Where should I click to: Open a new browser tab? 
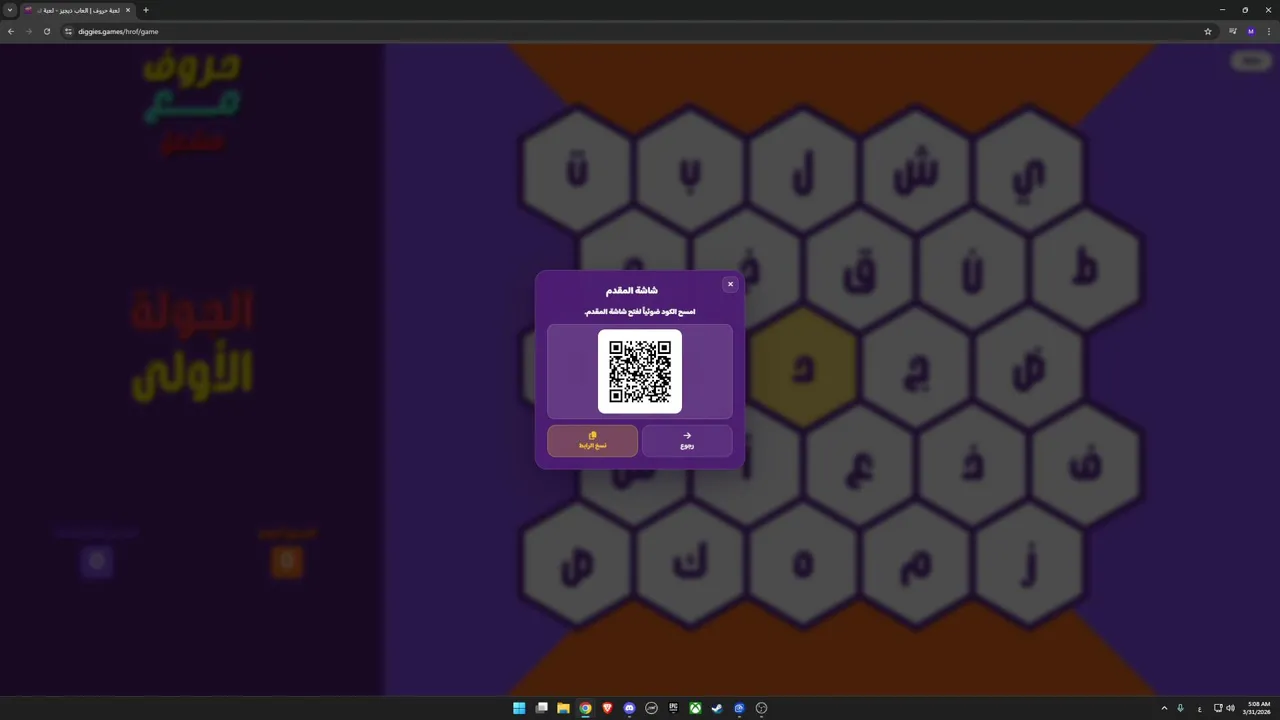tap(146, 10)
